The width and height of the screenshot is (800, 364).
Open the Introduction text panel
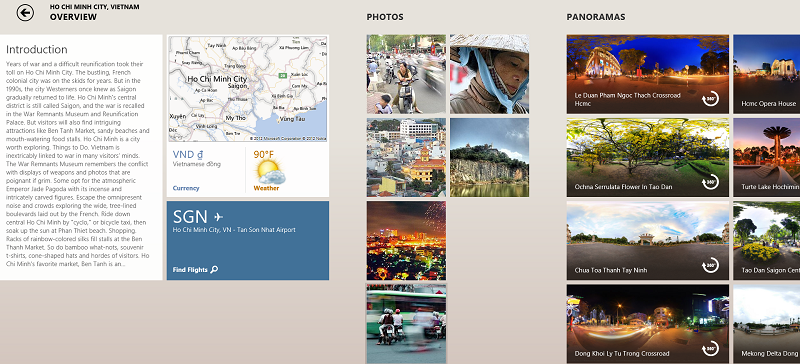click(81, 157)
